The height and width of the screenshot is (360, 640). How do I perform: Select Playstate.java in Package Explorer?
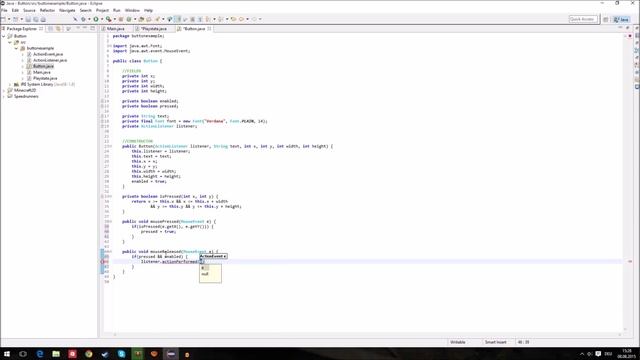click(45, 78)
